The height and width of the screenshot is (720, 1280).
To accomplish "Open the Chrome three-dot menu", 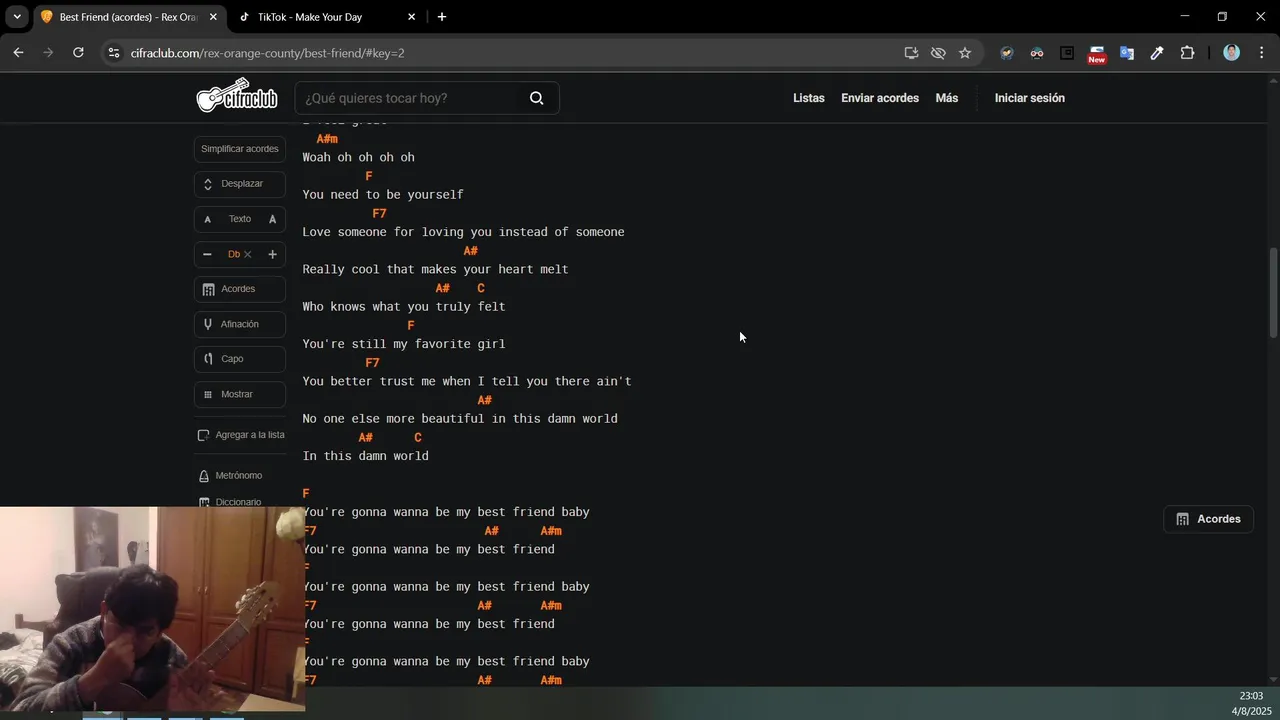I will (1262, 53).
